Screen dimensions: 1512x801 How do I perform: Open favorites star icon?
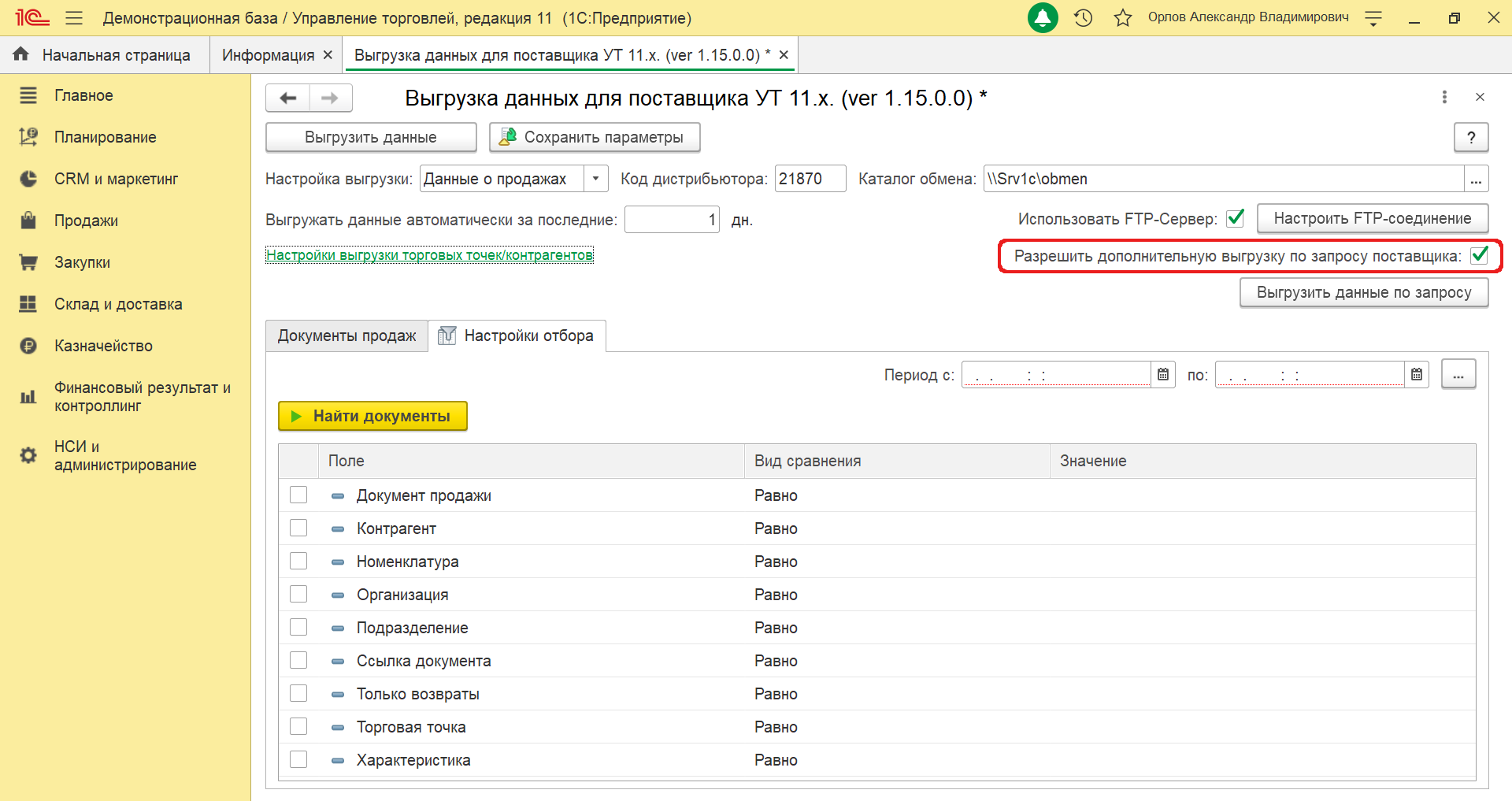(x=1123, y=17)
